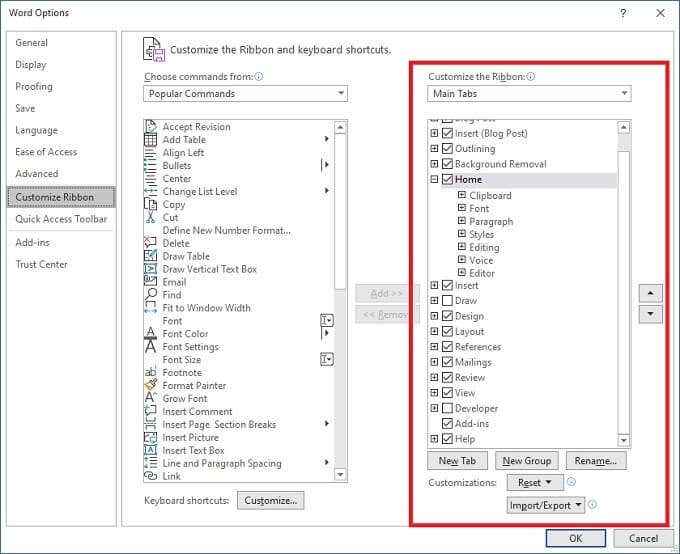Click the Find magnifier icon
680x554 pixels.
[150, 295]
